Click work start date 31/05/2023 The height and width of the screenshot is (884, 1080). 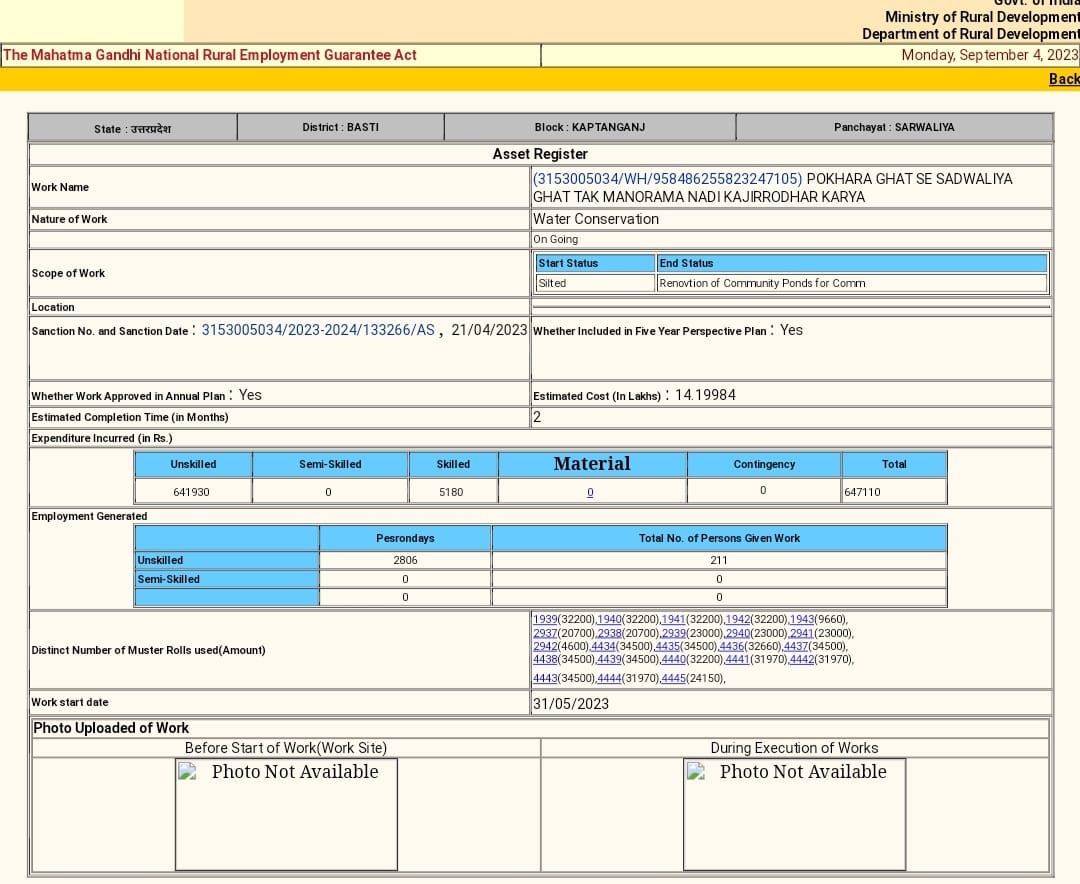point(571,703)
